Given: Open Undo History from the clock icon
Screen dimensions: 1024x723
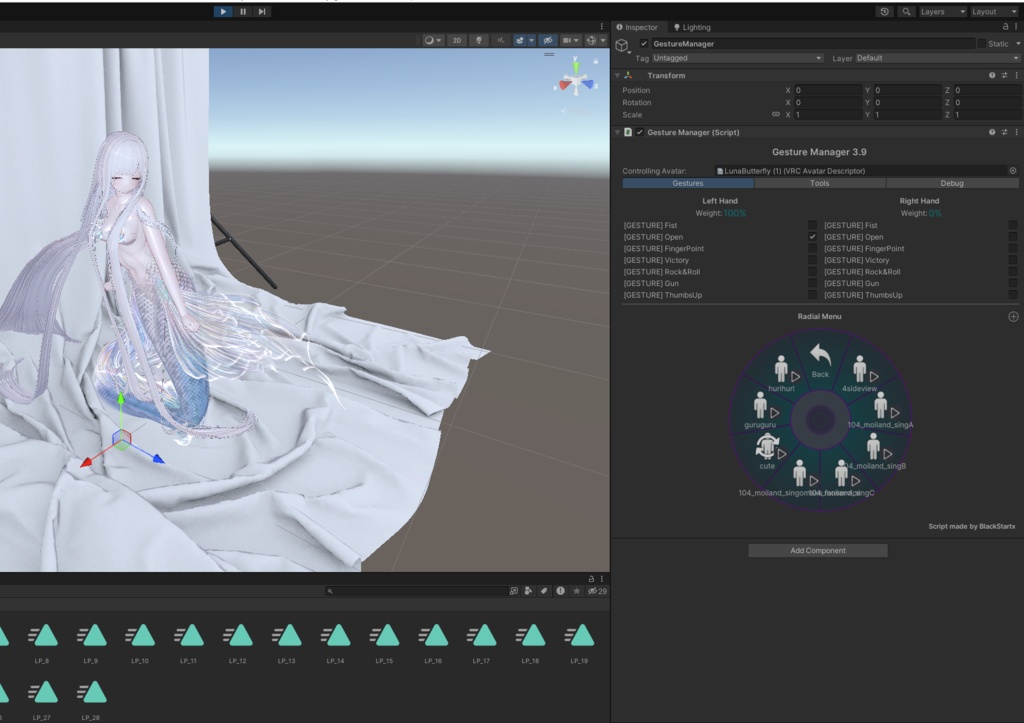Looking at the screenshot, I should click(884, 12).
